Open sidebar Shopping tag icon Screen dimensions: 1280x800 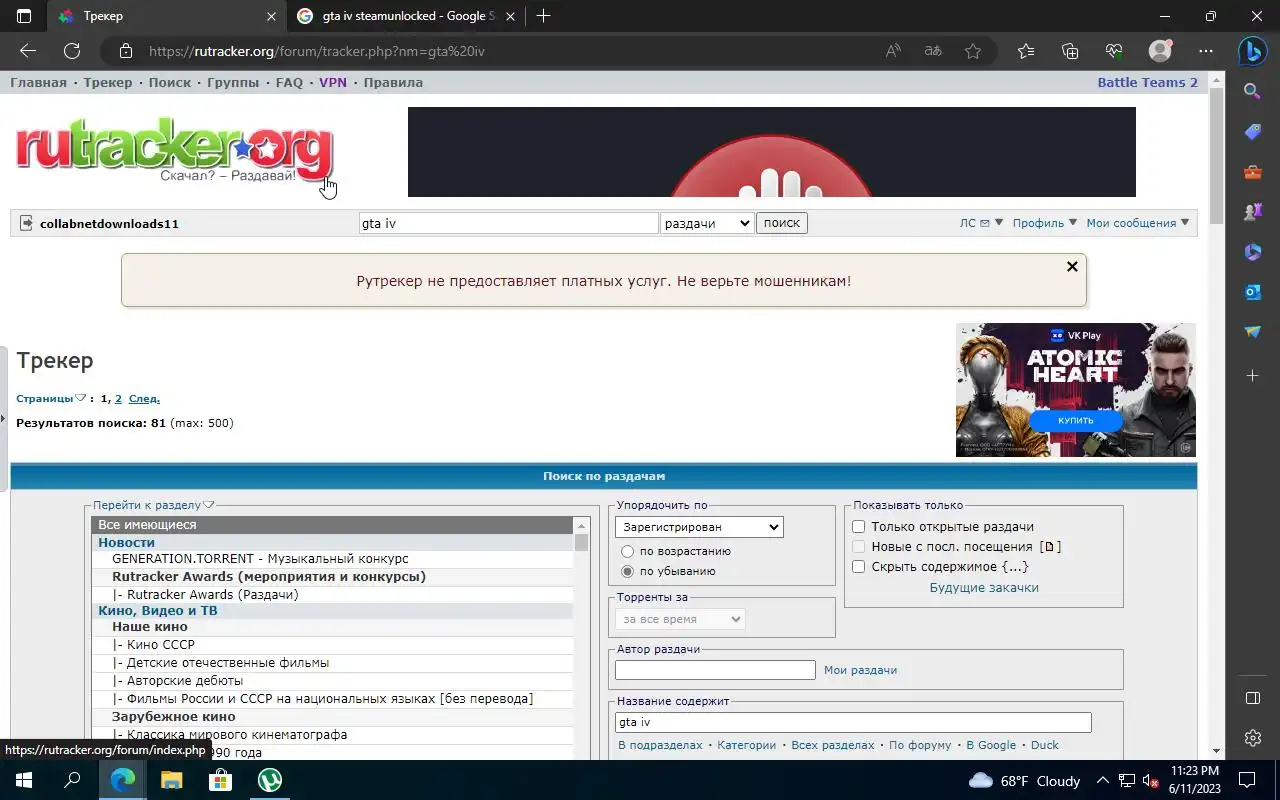(1252, 132)
